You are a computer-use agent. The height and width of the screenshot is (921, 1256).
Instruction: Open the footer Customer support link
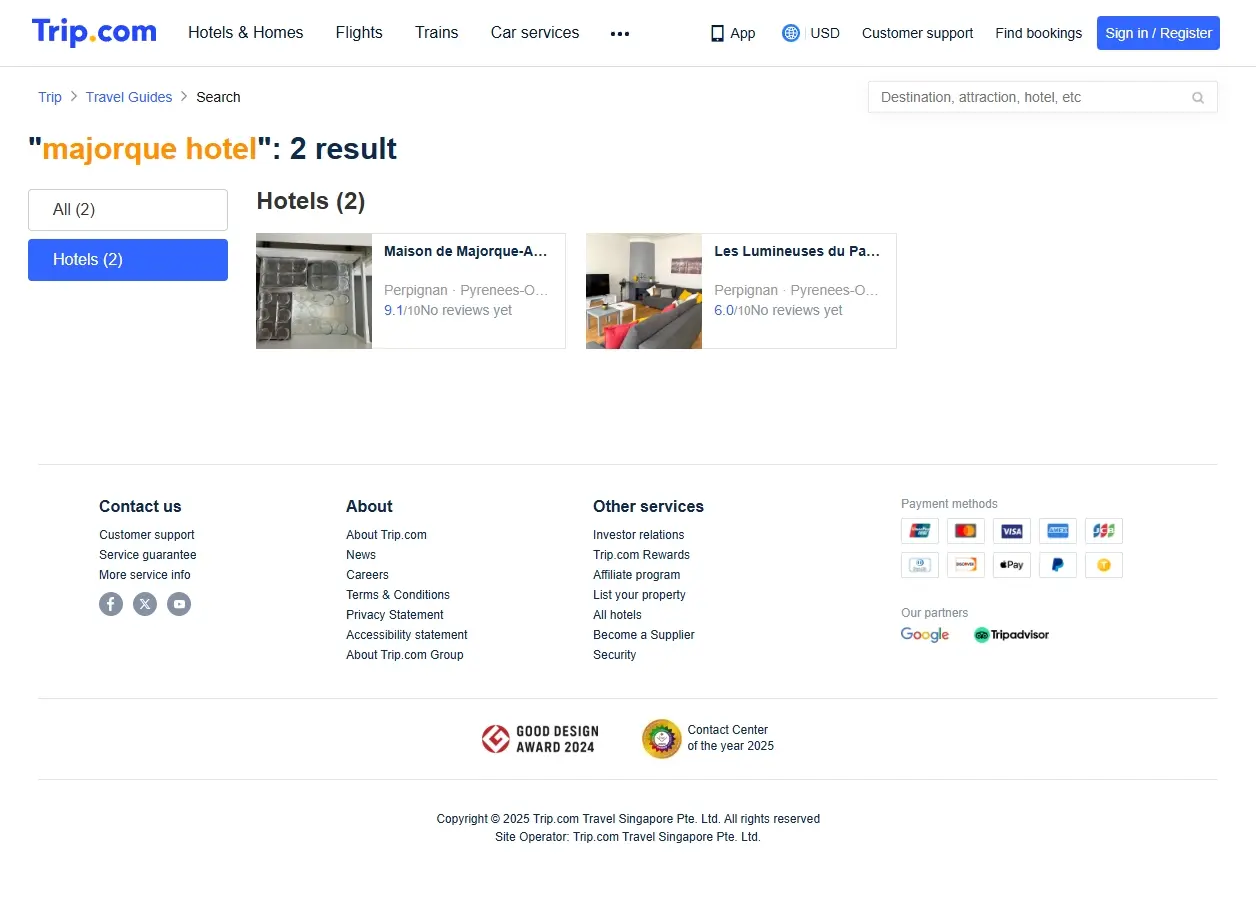pos(147,535)
